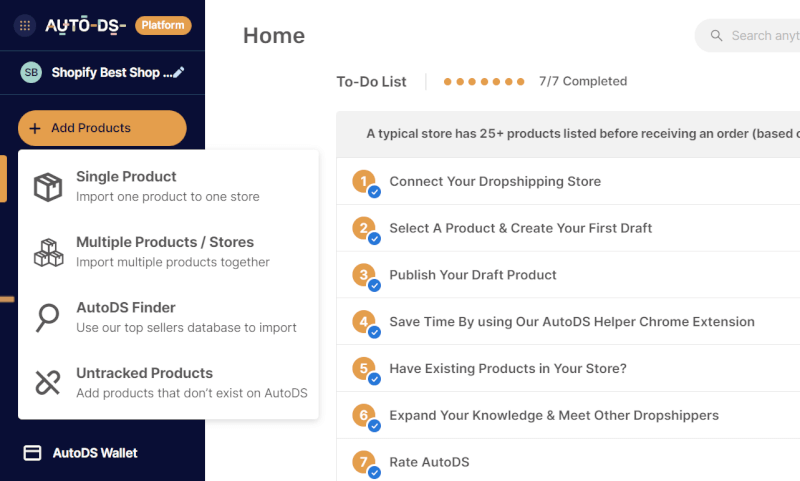Click the Search anything input field
The width and height of the screenshot is (800, 481).
(747, 36)
